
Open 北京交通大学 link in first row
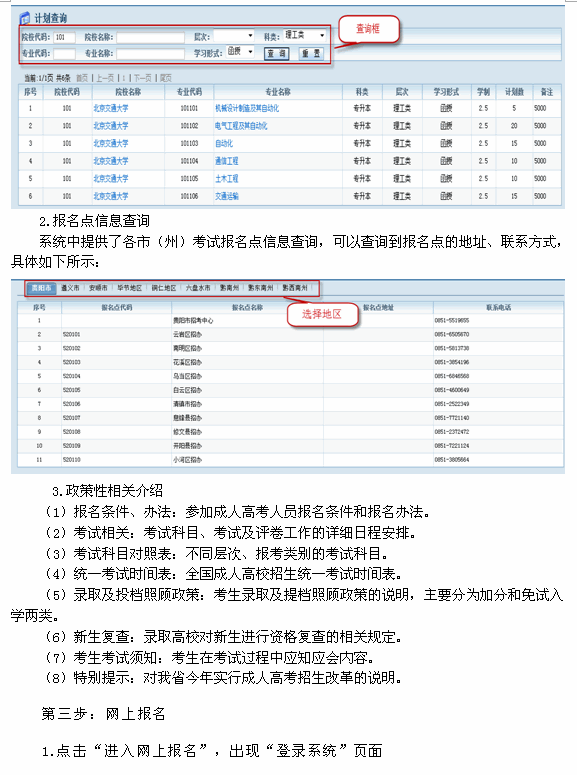pos(111,108)
